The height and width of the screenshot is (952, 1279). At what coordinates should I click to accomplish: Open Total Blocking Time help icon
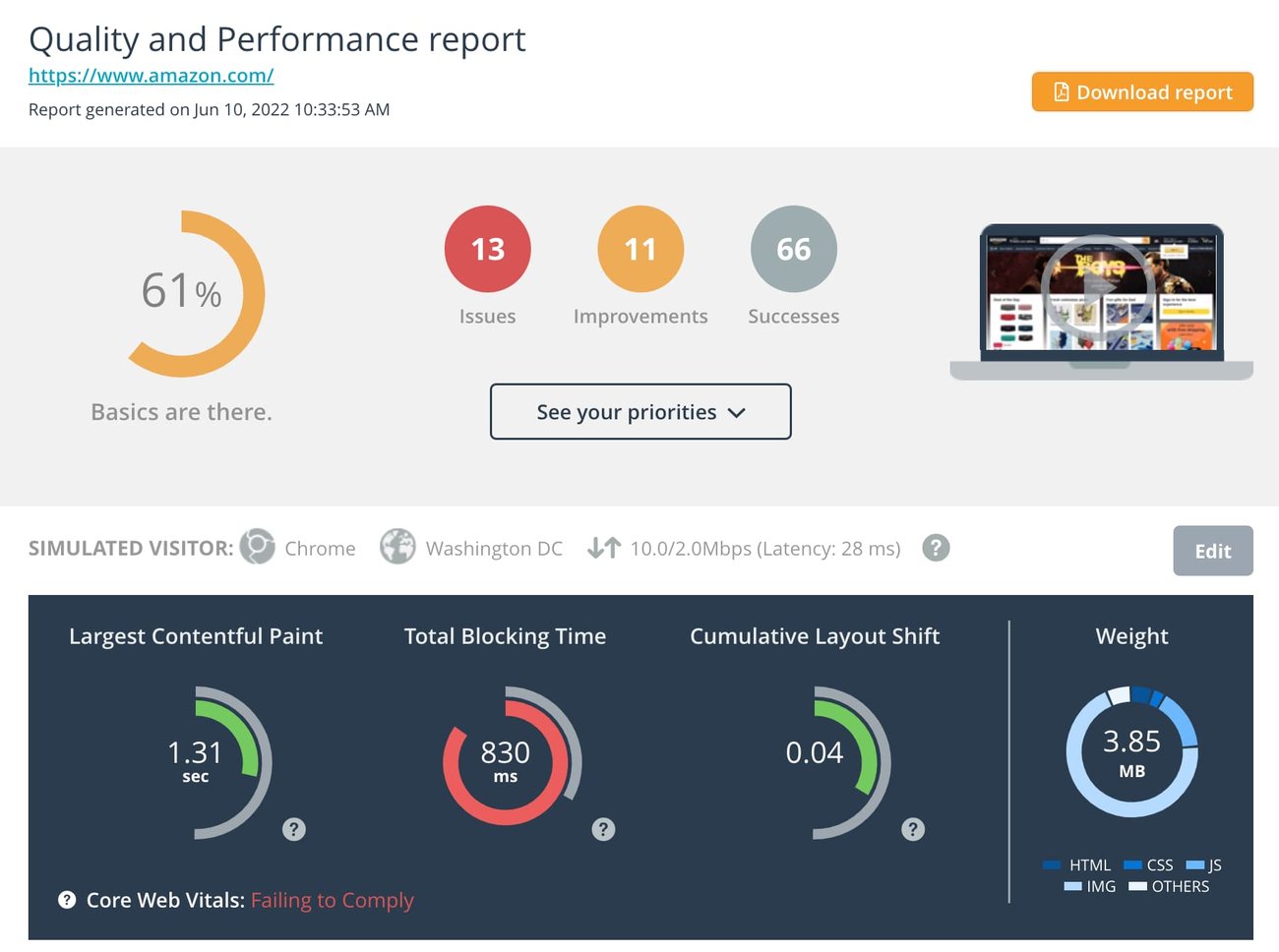point(603,829)
